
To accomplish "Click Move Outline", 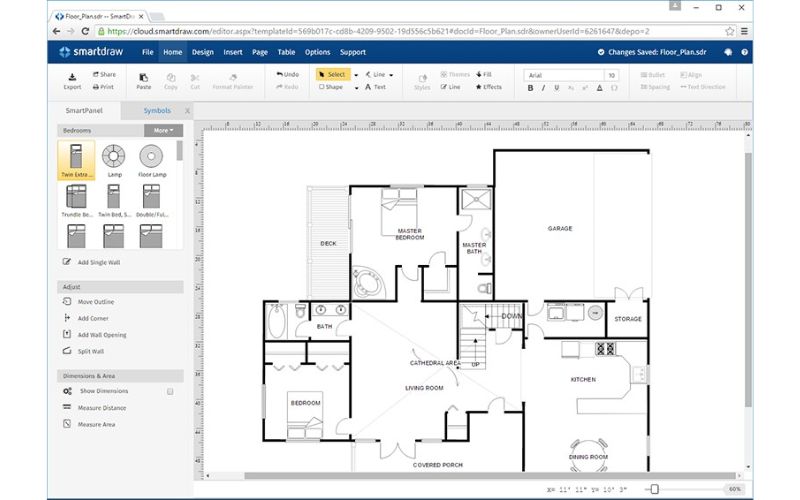I will click(x=89, y=302).
